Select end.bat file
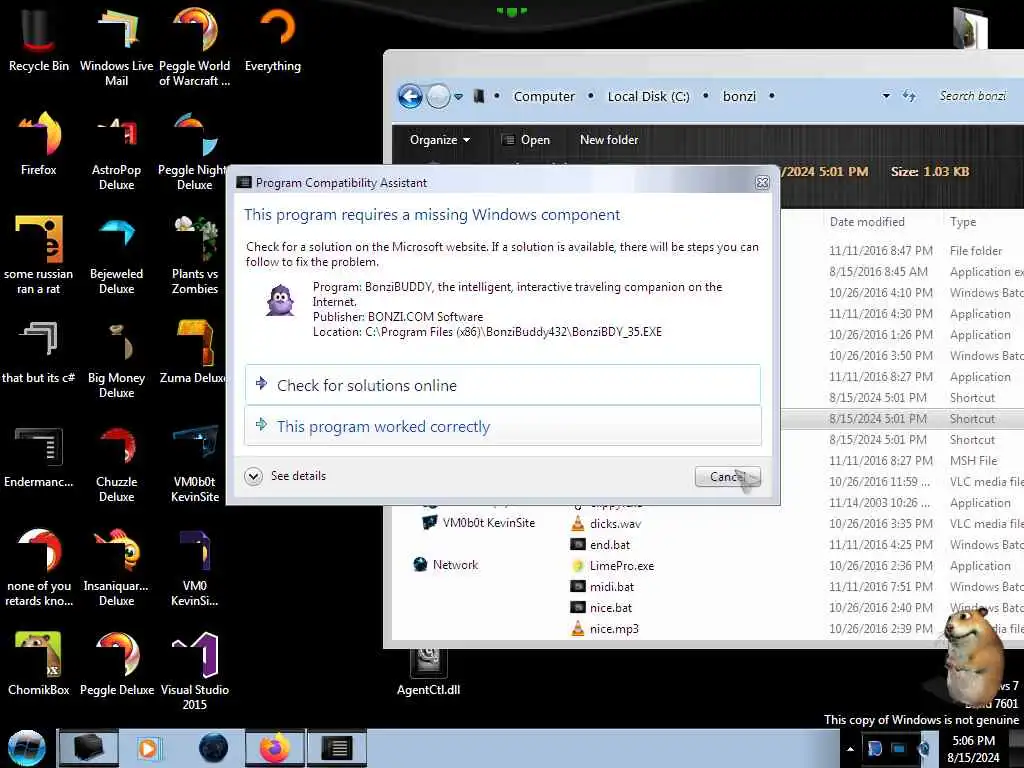The width and height of the screenshot is (1024, 768). [600, 545]
